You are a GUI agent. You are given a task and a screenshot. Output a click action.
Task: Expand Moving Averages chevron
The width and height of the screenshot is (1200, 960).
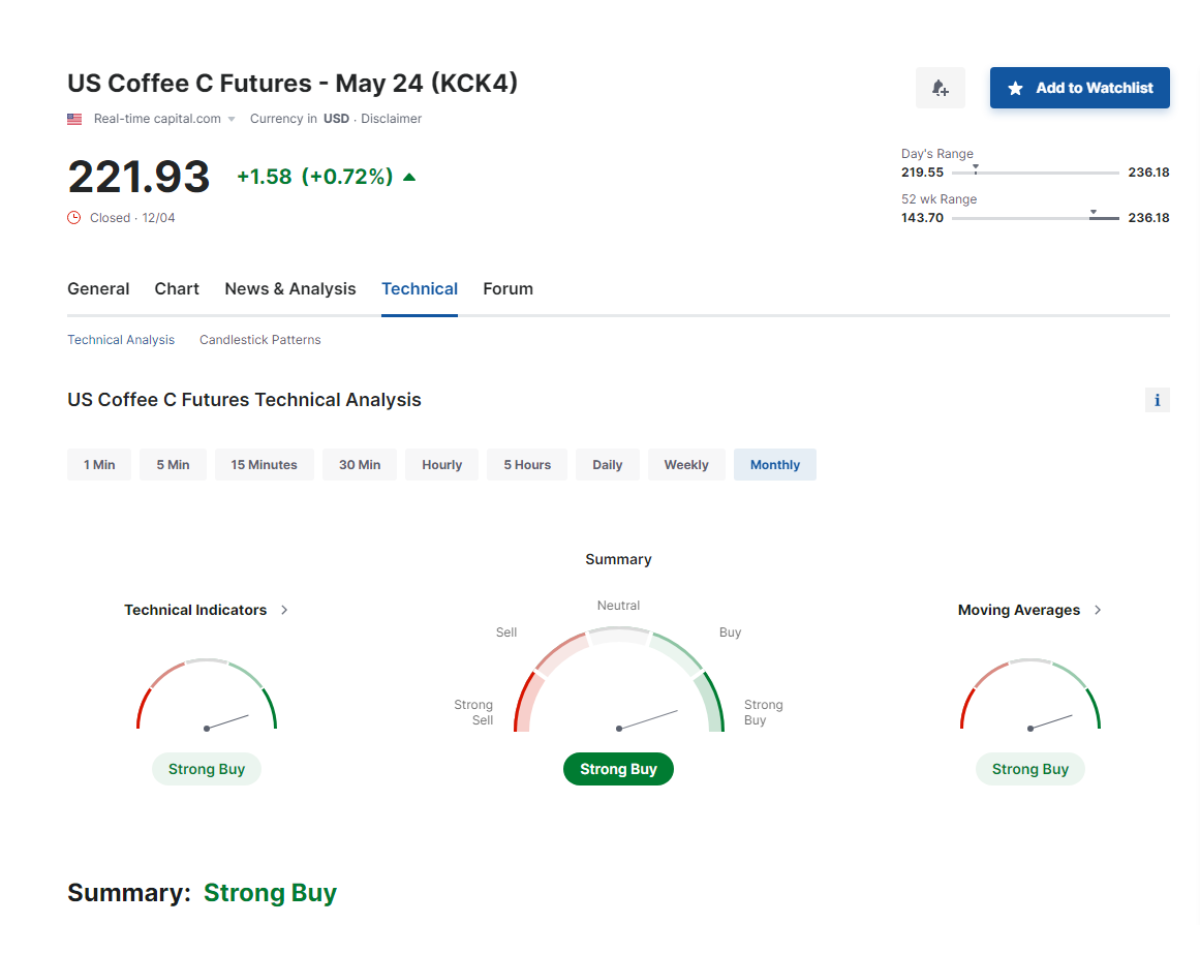coord(1098,610)
